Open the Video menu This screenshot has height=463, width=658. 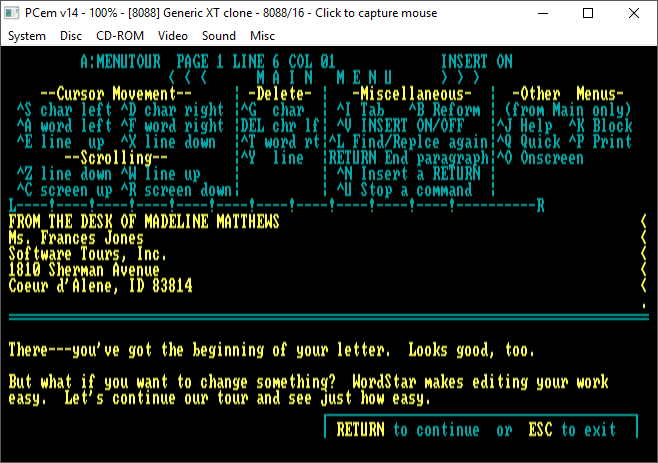tap(172, 36)
